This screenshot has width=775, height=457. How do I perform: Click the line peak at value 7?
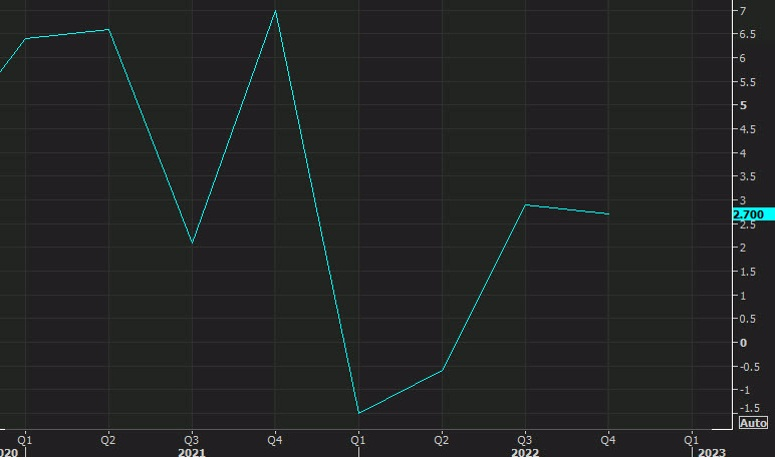(275, 11)
